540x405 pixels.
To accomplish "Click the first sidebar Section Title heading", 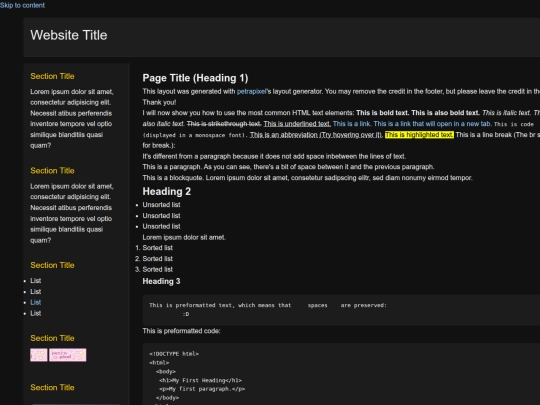I will point(52,76).
